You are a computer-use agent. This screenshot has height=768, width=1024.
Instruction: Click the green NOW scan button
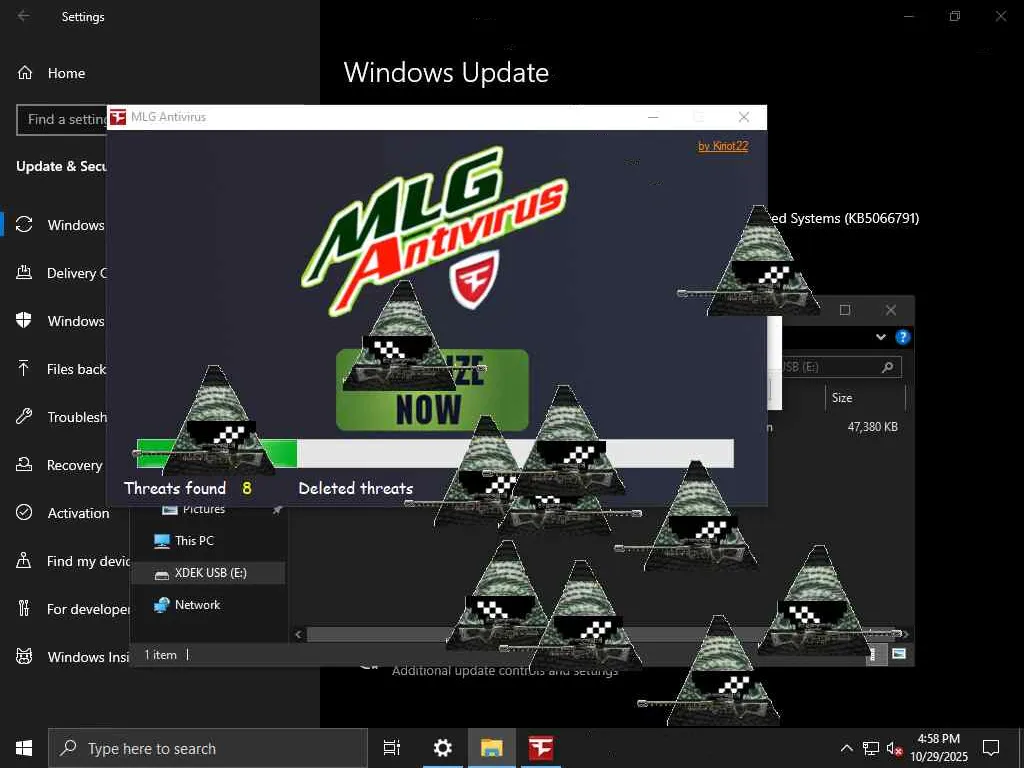tap(432, 390)
